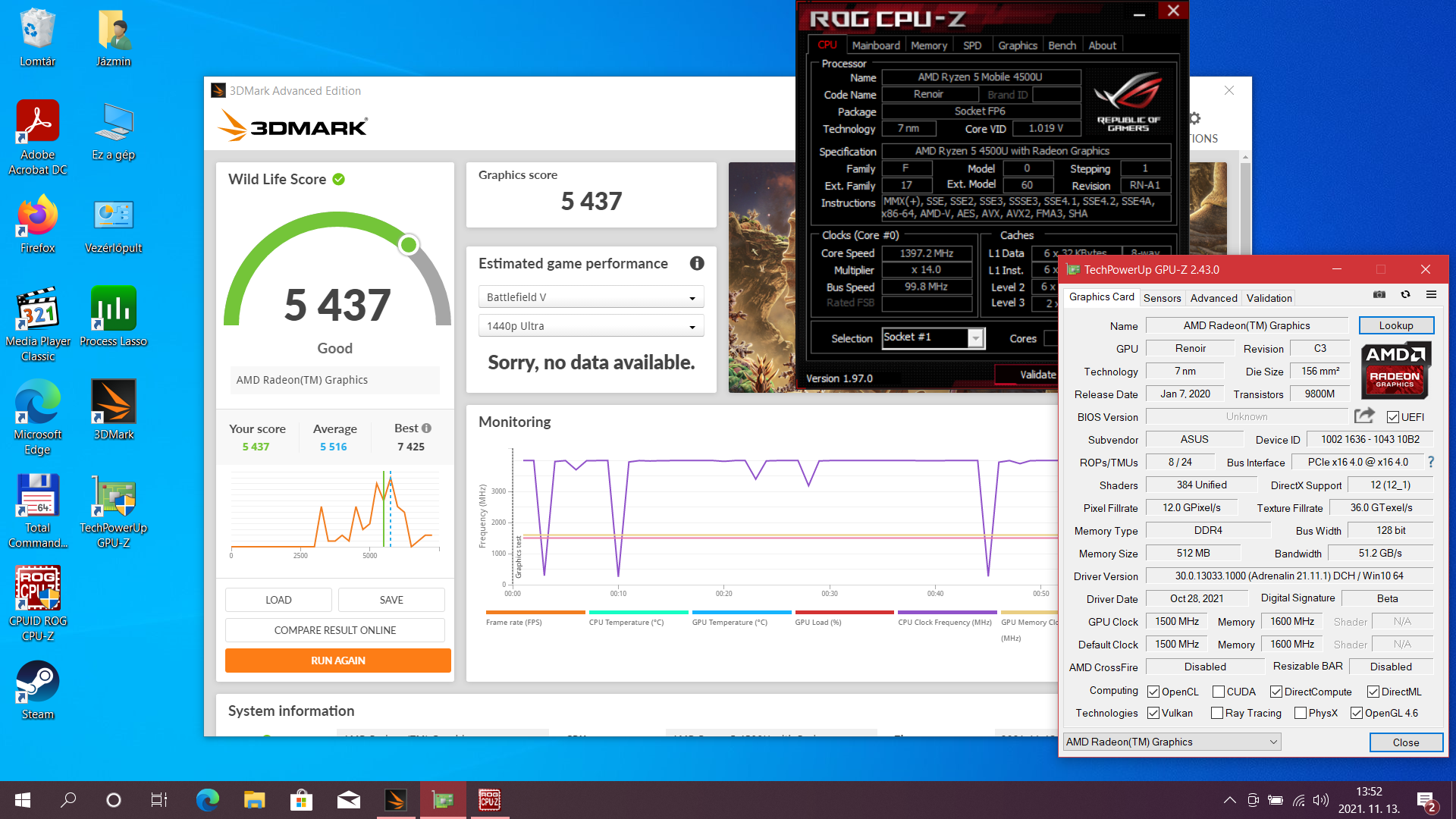
Task: Launch Total Commander desktop shortcut
Action: tap(37, 510)
